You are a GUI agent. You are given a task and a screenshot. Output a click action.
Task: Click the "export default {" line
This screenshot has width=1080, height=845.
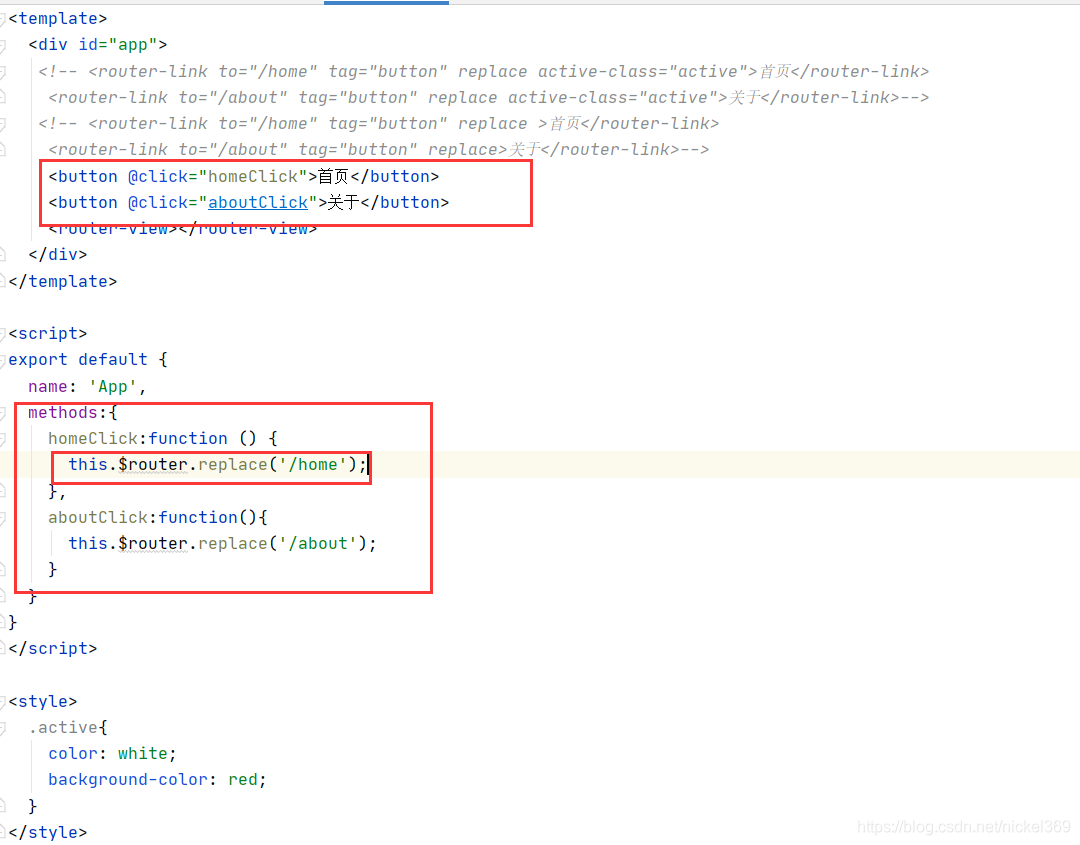tap(88, 360)
